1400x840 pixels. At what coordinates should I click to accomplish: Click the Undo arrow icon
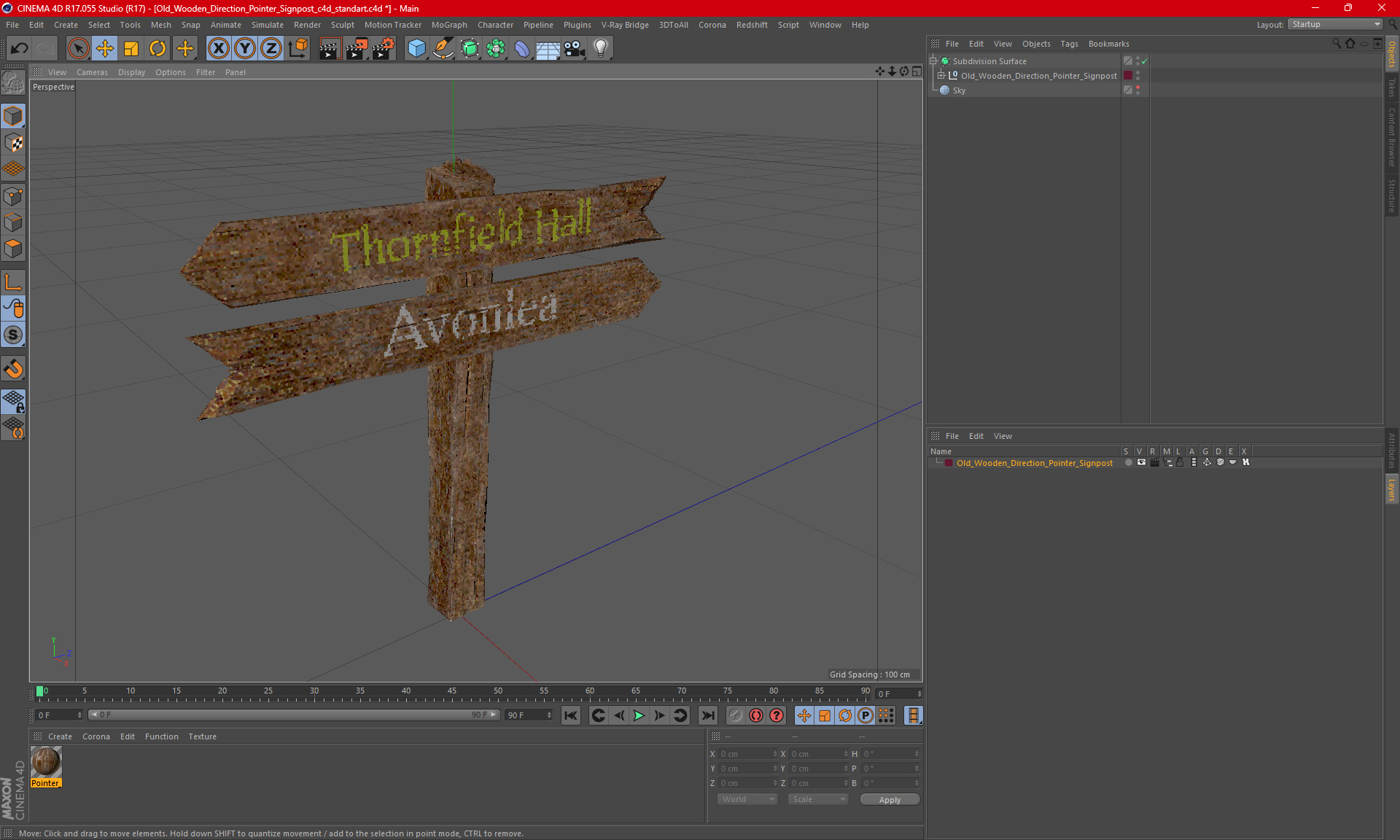[x=20, y=49]
